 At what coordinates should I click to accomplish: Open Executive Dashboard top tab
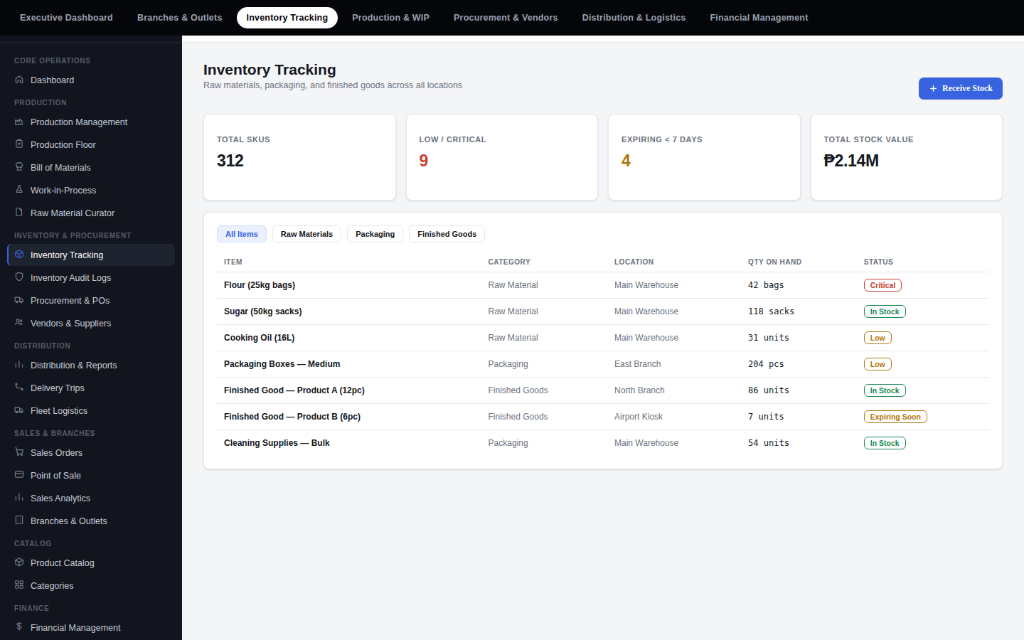[66, 18]
